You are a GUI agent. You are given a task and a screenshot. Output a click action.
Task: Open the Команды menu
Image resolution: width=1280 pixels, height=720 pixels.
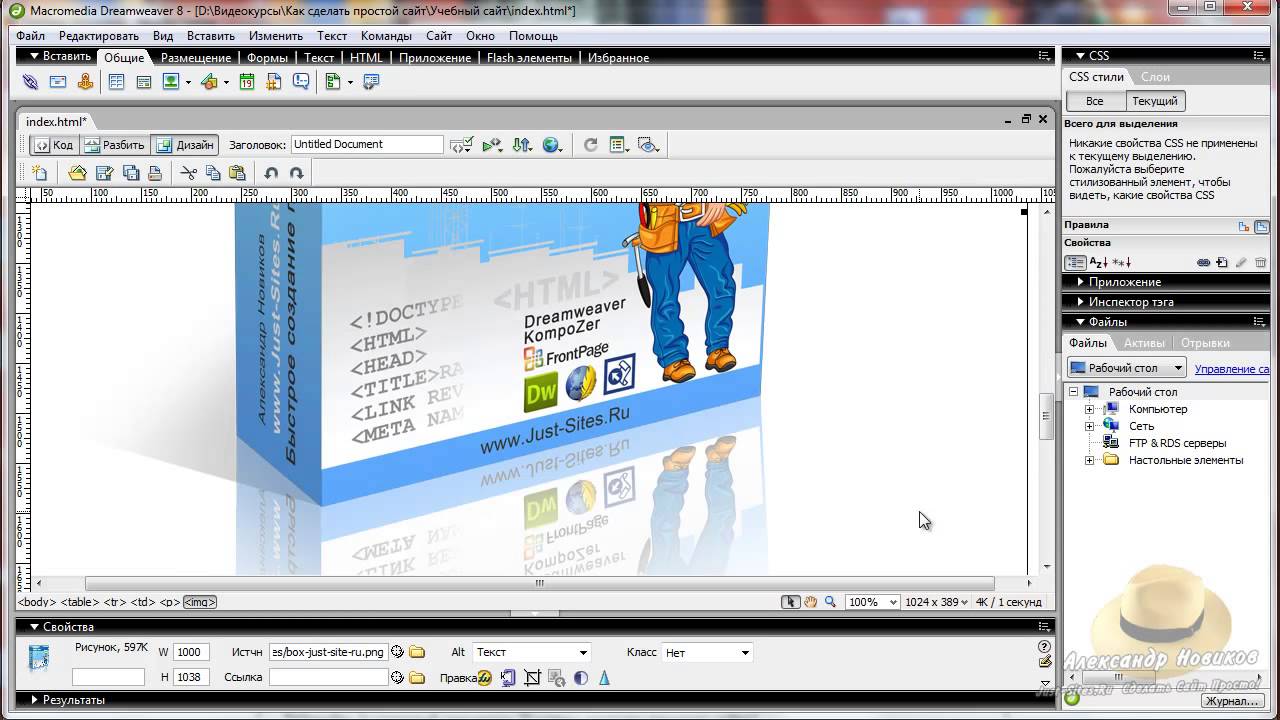[x=386, y=35]
